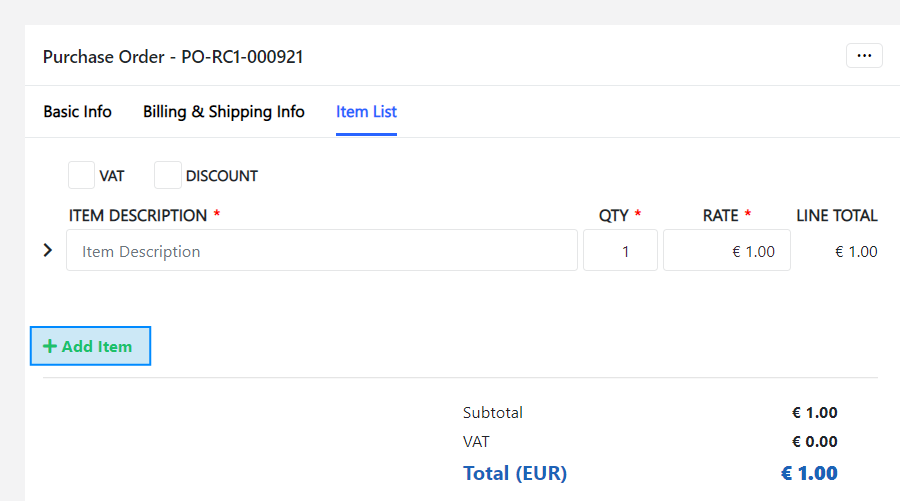This screenshot has width=900, height=501.
Task: Click into the Item Description field
Action: point(321,251)
